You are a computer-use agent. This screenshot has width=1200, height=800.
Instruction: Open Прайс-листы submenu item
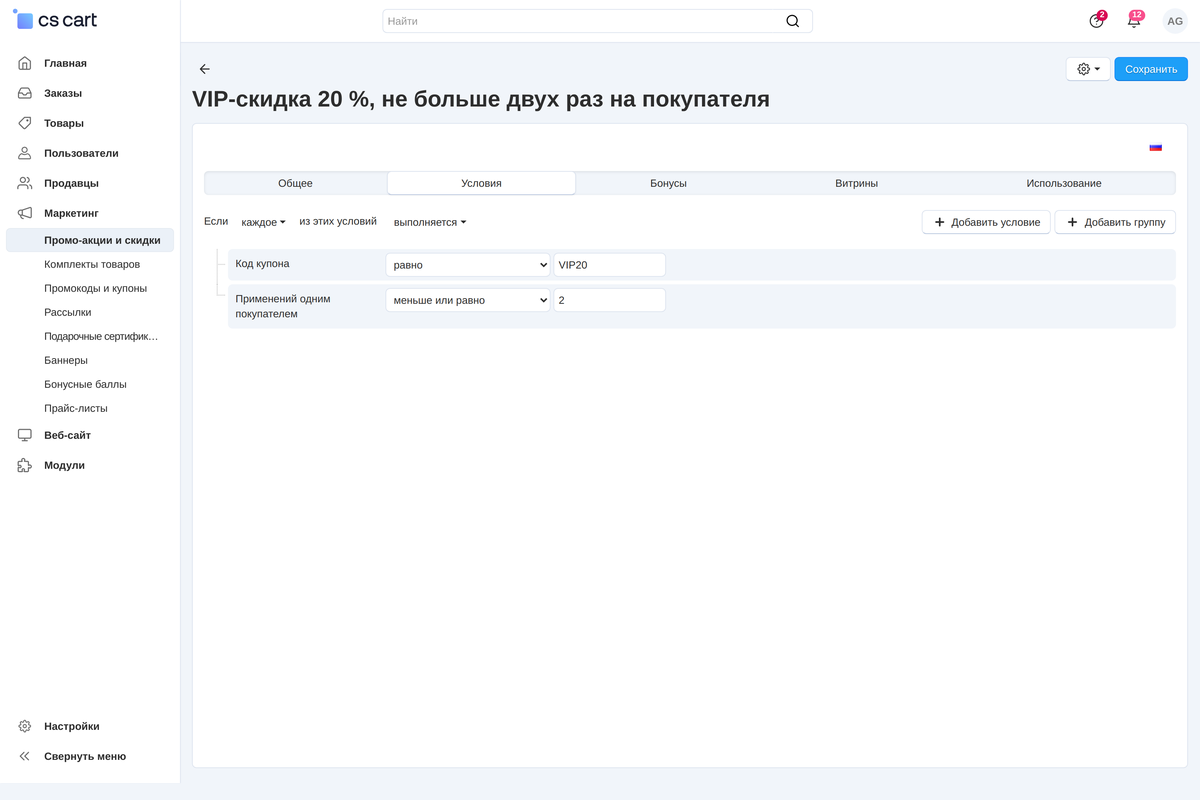[76, 408]
